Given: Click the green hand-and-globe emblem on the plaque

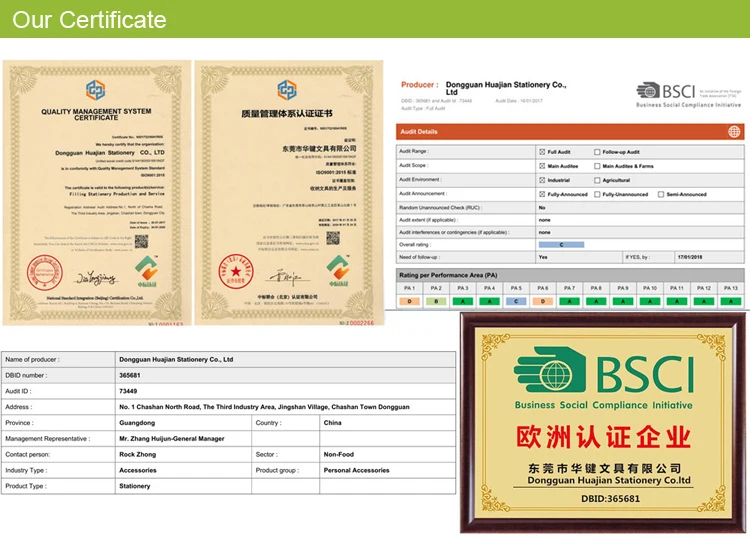Looking at the screenshot, I should 550,370.
